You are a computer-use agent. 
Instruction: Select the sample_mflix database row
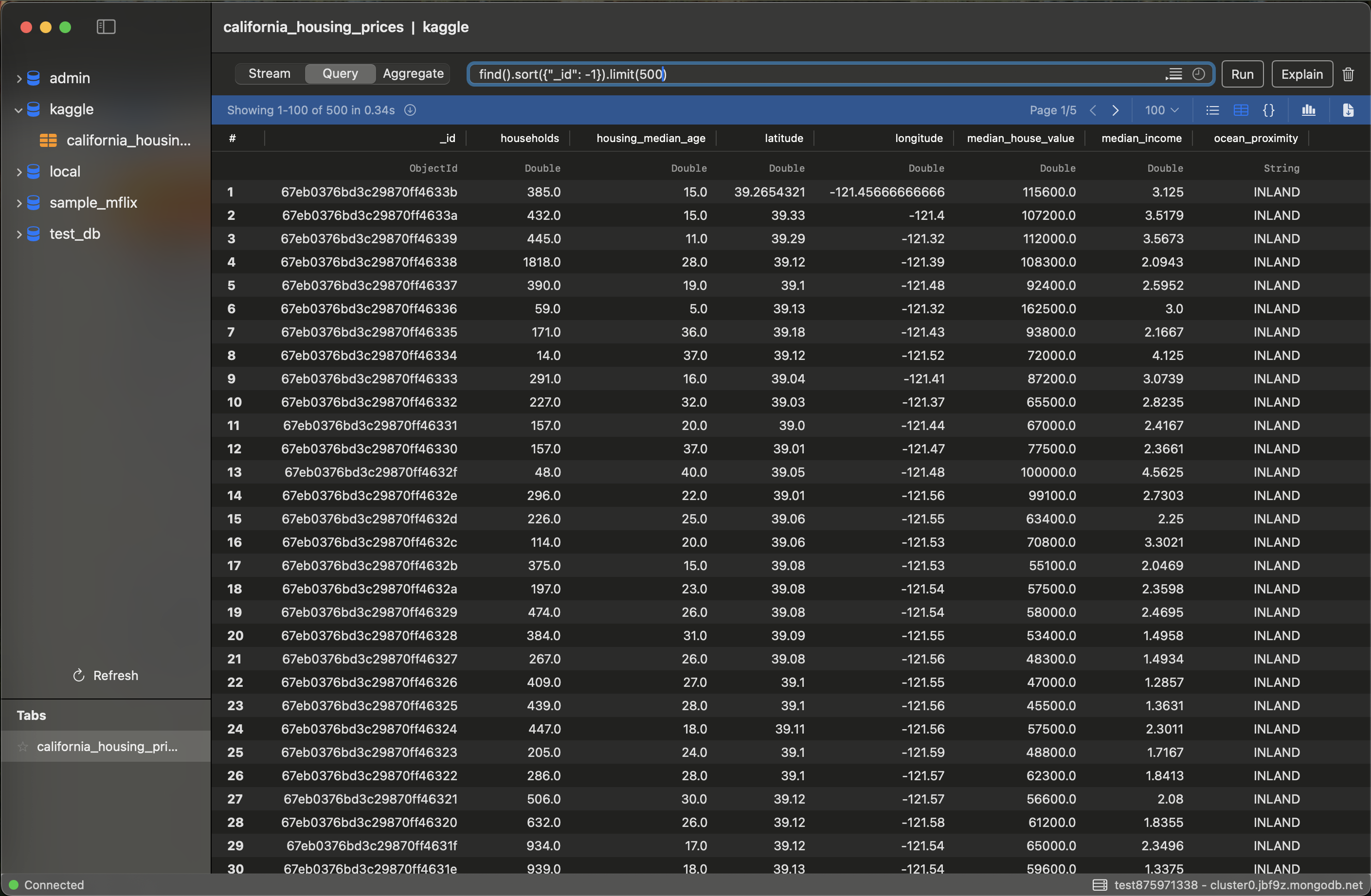pyautogui.click(x=106, y=203)
